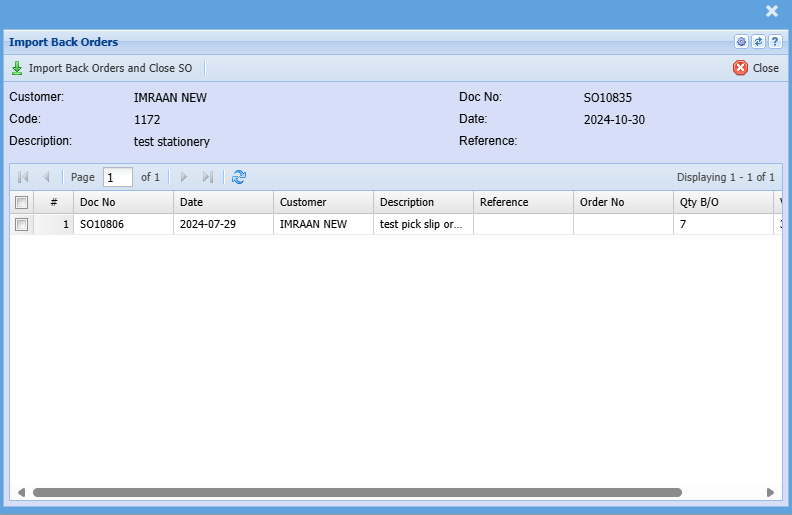This screenshot has width=792, height=515.
Task: Click the panel refresh icon in header
Action: [758, 42]
